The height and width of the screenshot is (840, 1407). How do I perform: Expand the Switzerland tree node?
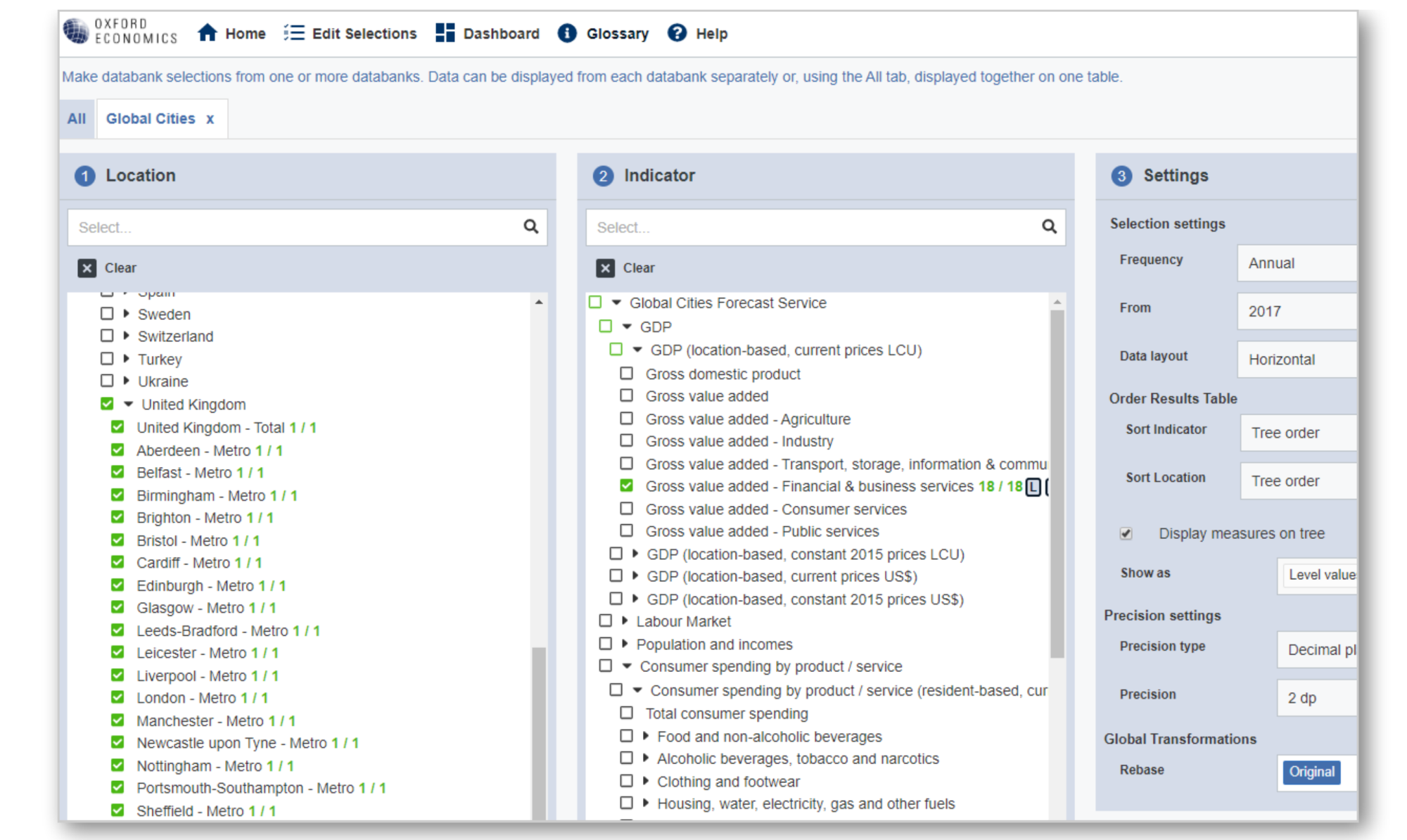click(127, 336)
